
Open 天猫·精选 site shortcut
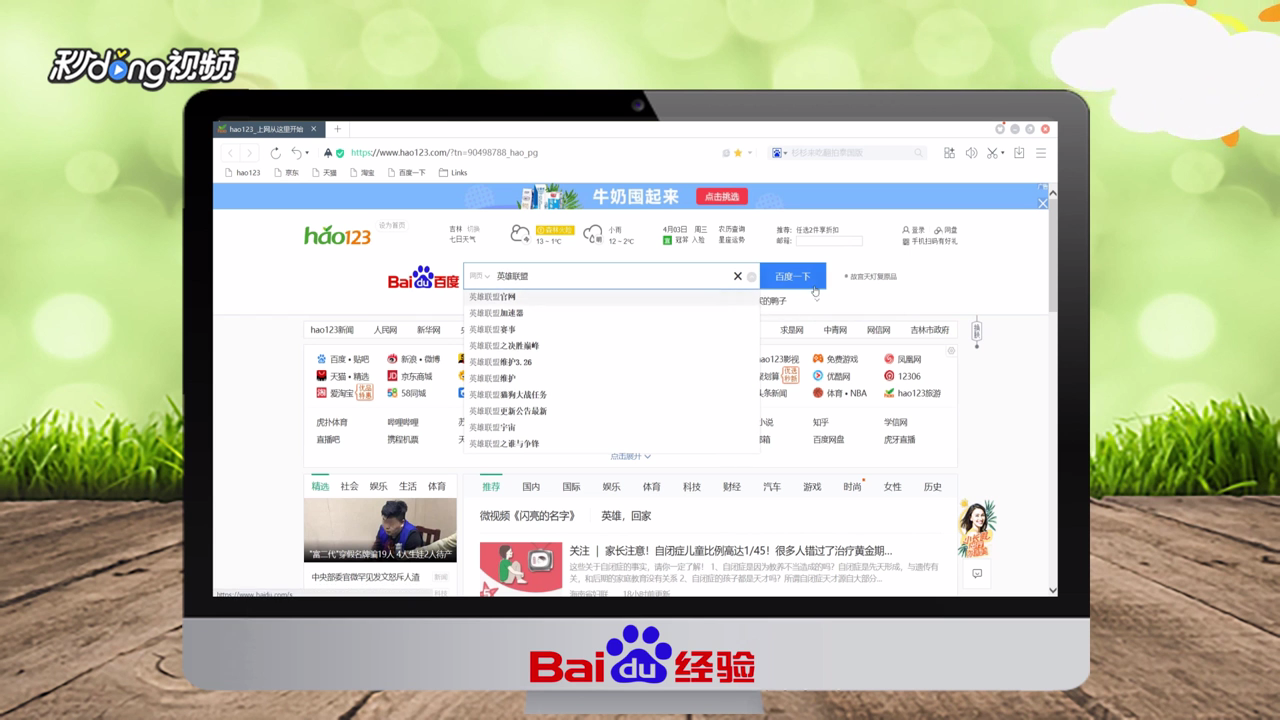pos(342,376)
